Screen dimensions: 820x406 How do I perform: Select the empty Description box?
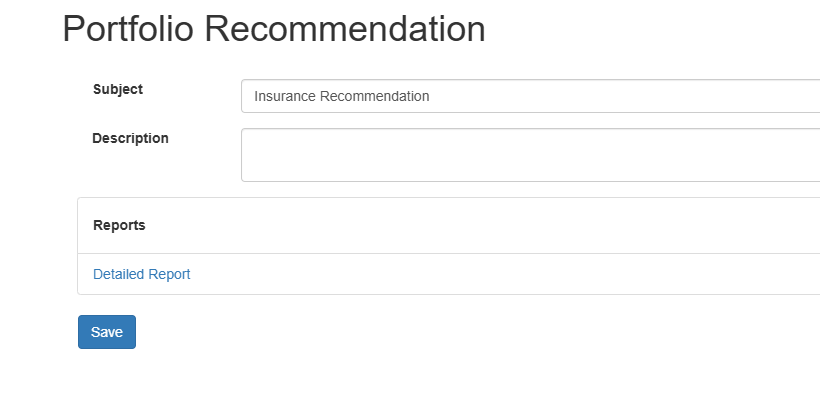tap(530, 155)
